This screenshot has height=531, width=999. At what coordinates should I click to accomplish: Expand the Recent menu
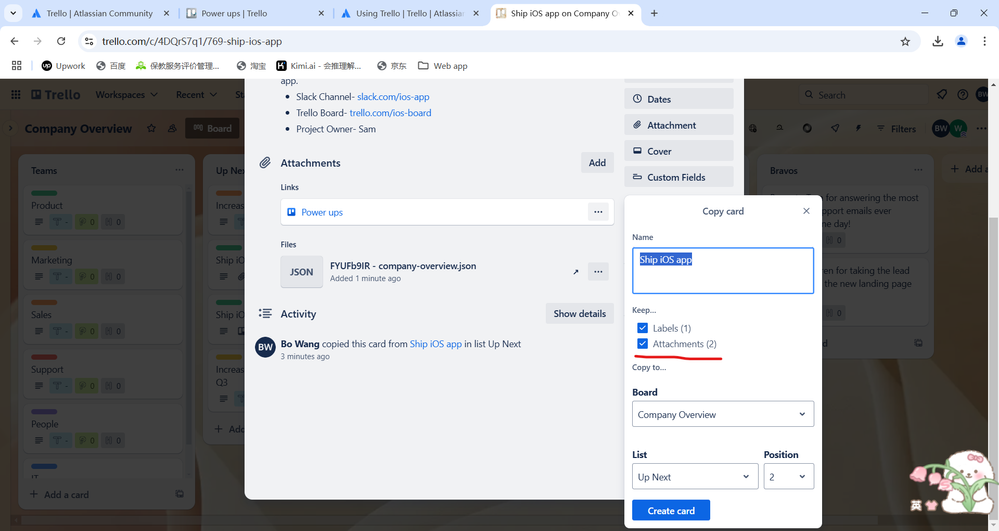(196, 94)
